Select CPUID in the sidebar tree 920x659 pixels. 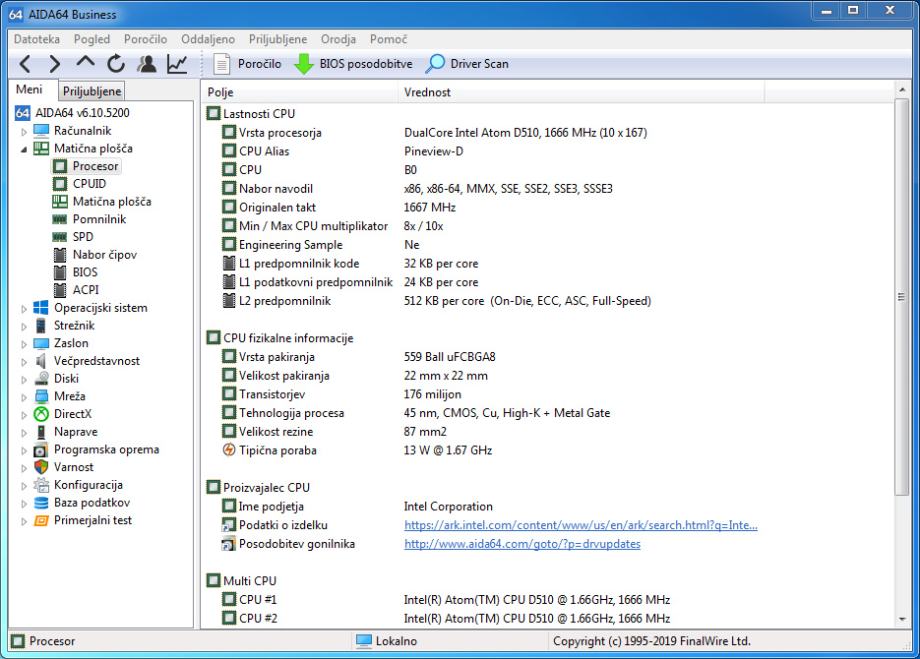click(89, 184)
